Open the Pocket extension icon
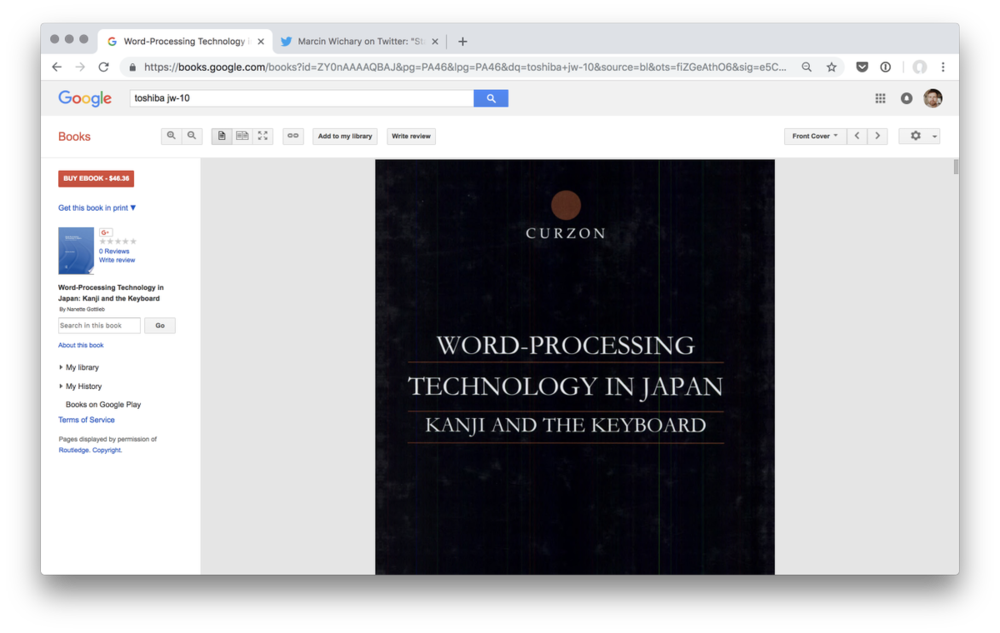This screenshot has width=1000, height=633. pos(862,67)
